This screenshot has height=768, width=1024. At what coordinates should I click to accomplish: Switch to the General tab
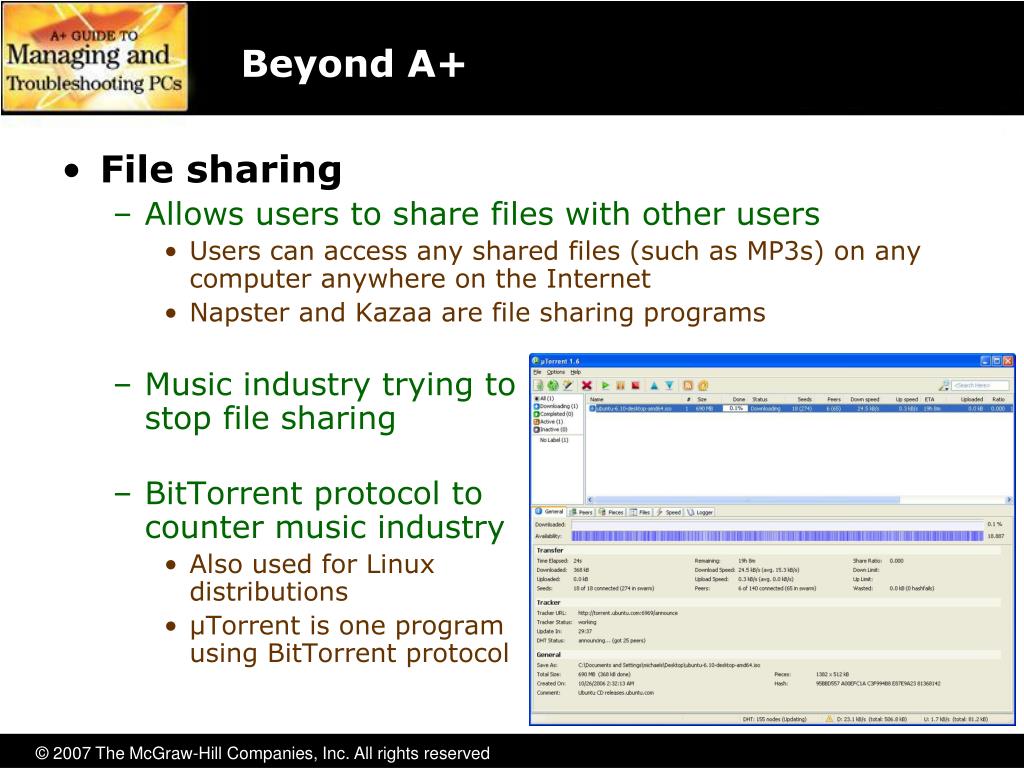(550, 512)
